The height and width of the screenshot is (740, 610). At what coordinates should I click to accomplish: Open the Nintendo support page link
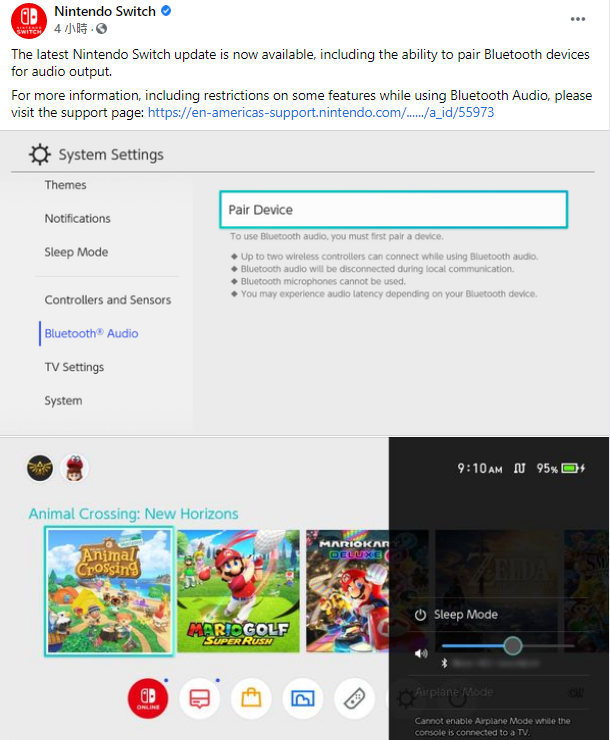(x=321, y=112)
